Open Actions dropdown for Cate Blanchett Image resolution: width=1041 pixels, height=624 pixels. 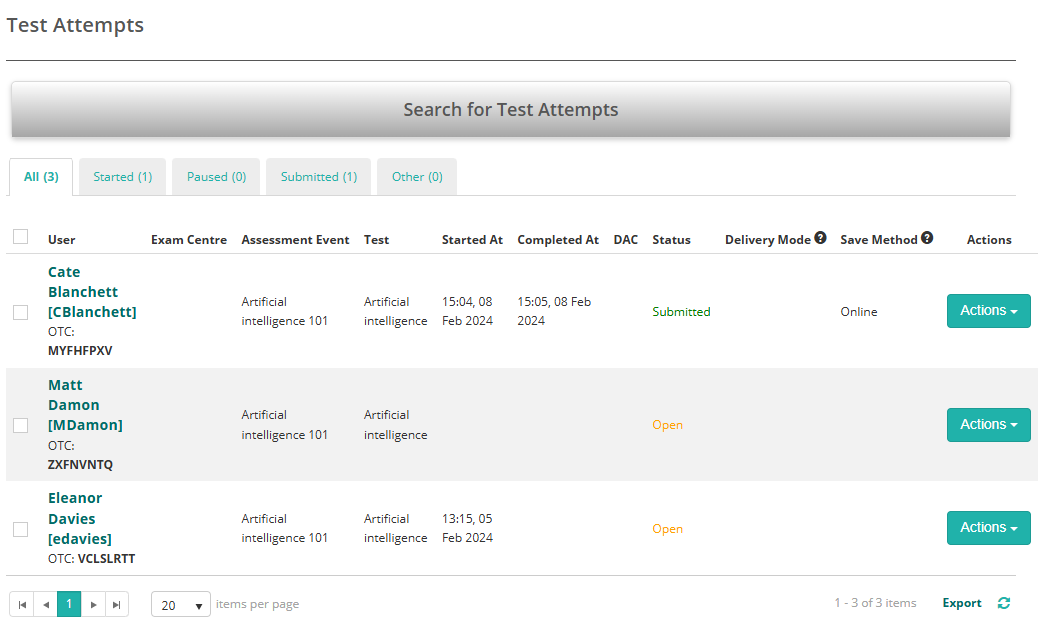tap(988, 311)
